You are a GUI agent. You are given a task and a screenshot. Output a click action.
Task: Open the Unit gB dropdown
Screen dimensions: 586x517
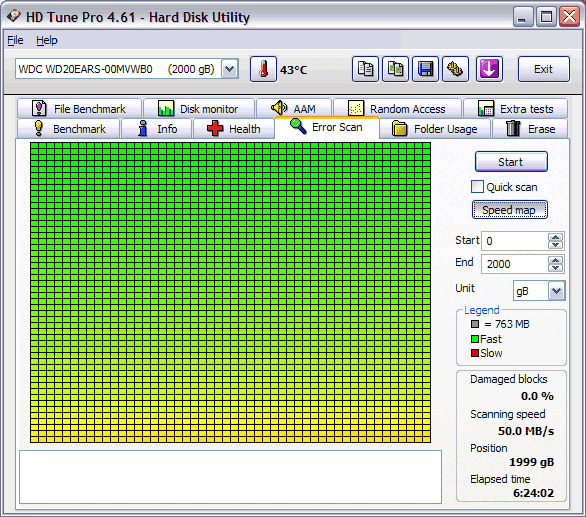[556, 291]
